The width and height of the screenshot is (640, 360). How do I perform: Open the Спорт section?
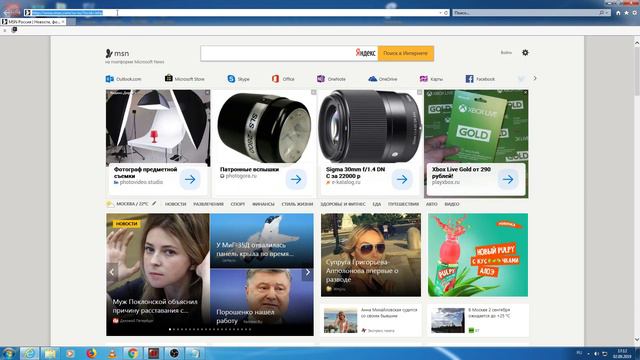click(x=238, y=204)
